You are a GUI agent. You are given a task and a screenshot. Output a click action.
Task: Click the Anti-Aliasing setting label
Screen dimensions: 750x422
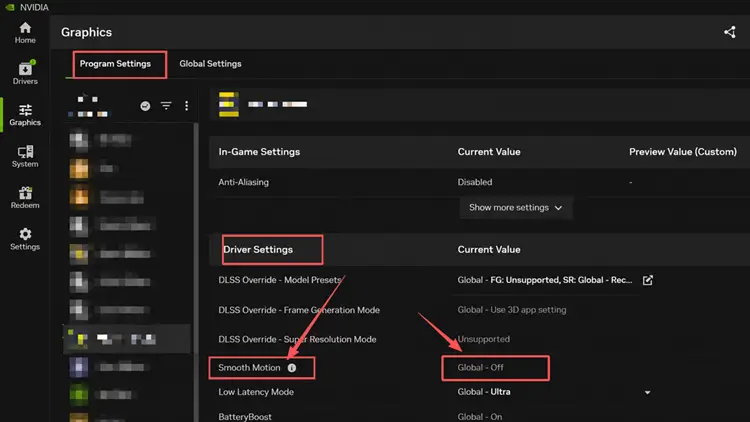(x=243, y=182)
